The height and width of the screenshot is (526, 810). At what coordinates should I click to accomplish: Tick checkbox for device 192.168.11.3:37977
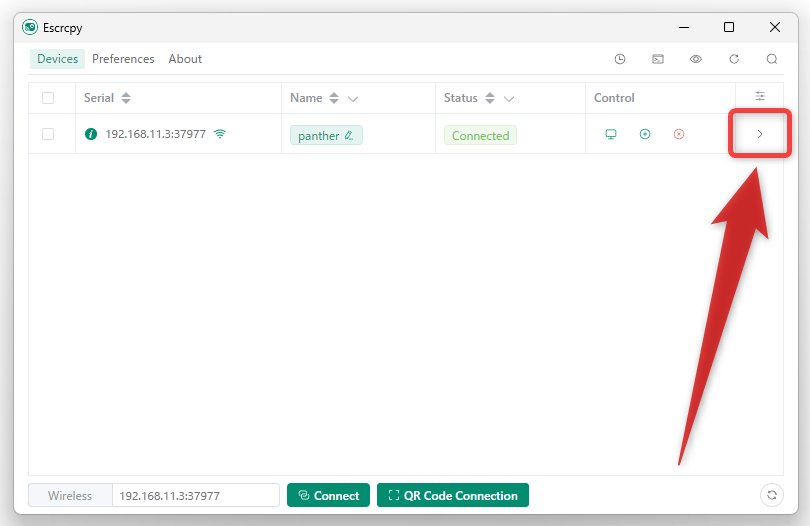(48, 134)
